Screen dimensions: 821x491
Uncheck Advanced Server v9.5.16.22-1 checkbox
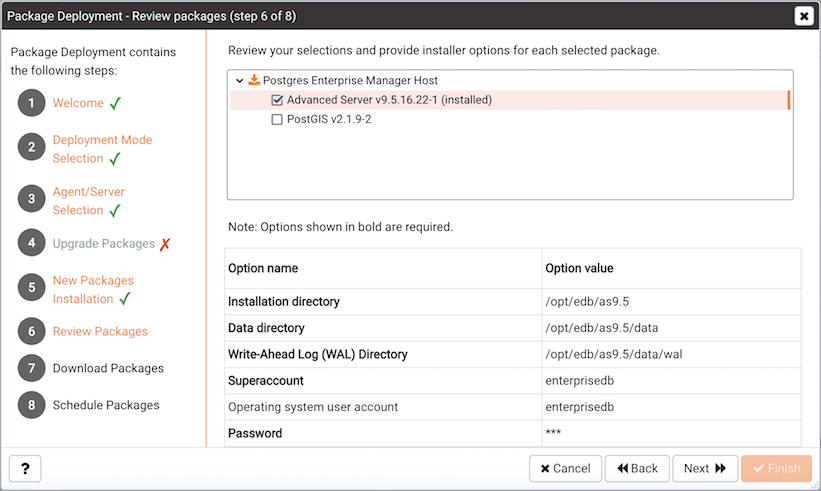[277, 100]
